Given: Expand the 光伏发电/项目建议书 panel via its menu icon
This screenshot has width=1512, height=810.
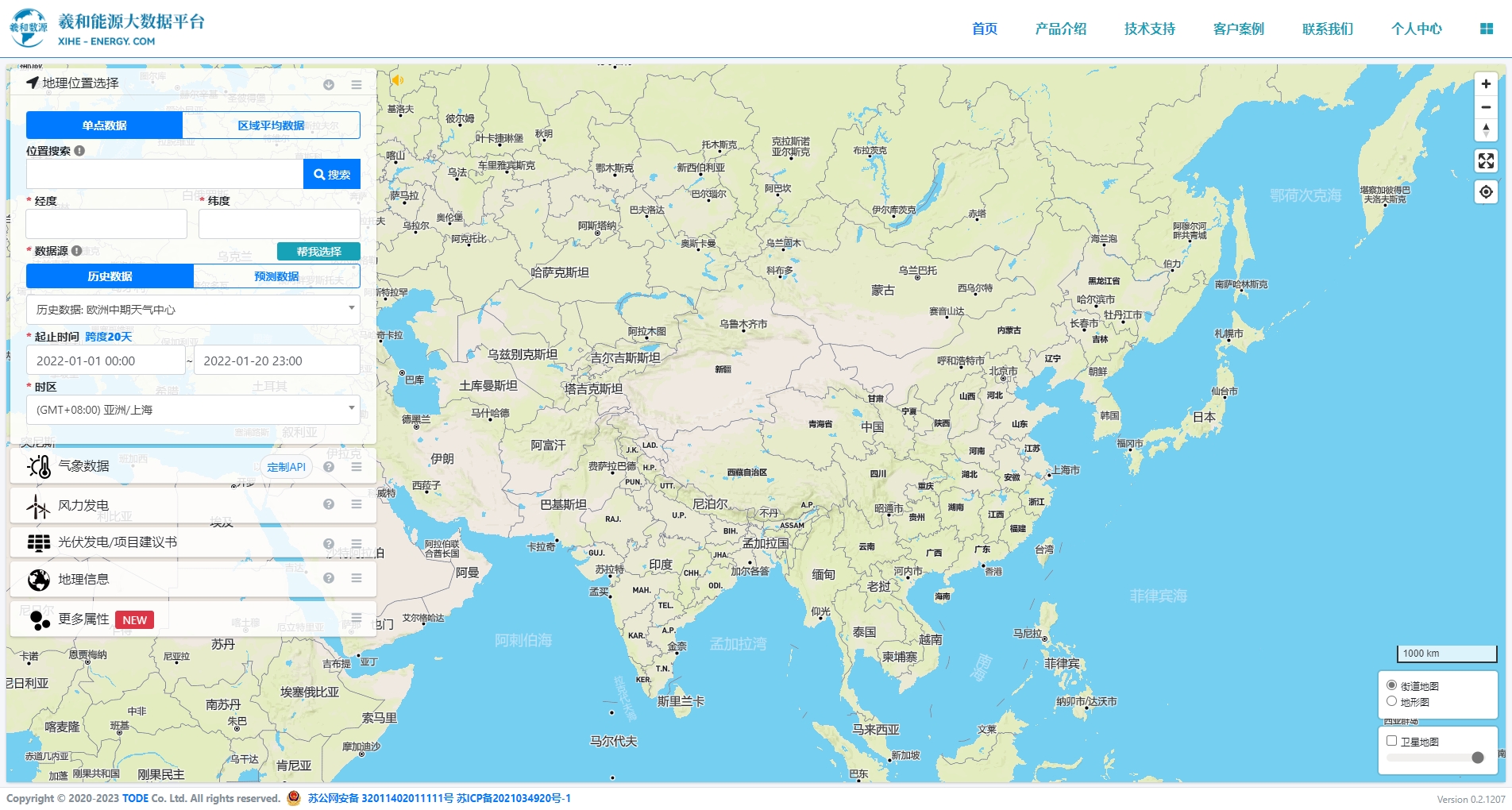Looking at the screenshot, I should click(x=357, y=543).
